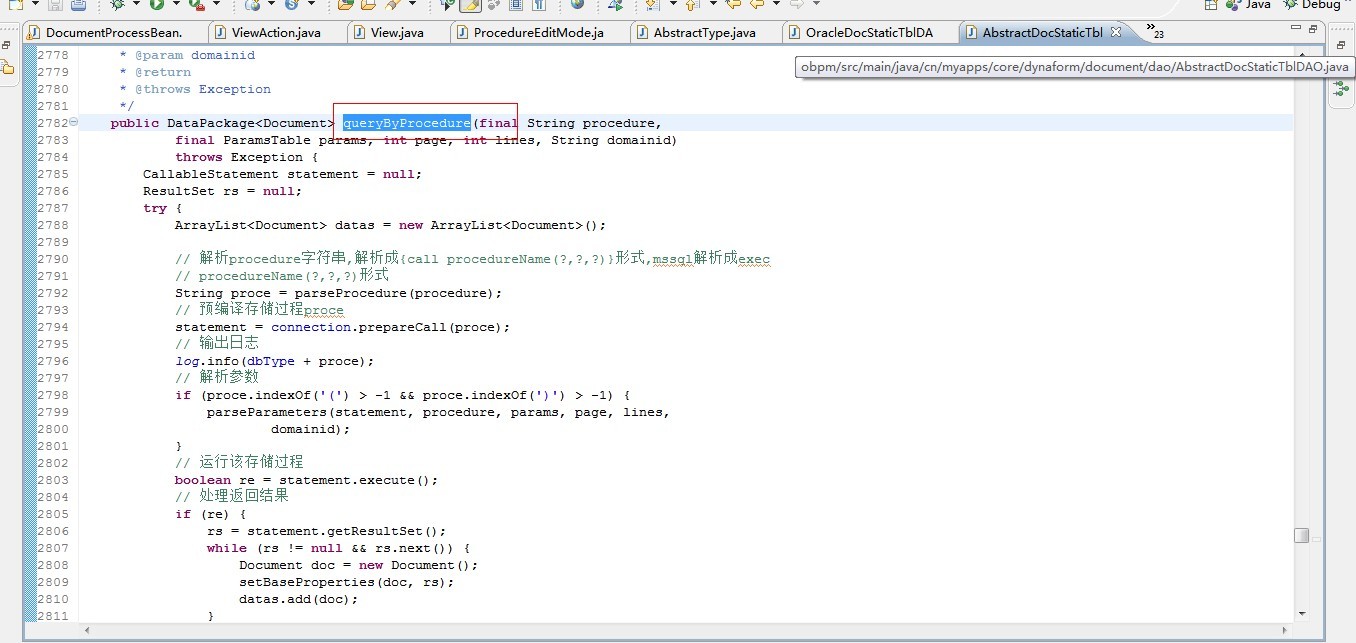This screenshot has width=1356, height=643.
Task: Maximize the editor area
Action: point(1314,29)
